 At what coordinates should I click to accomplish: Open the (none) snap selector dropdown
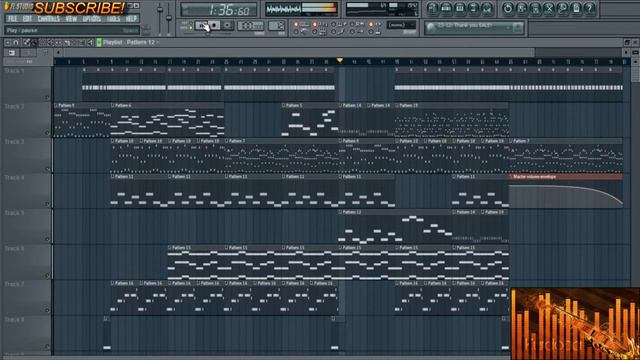click(x=401, y=25)
